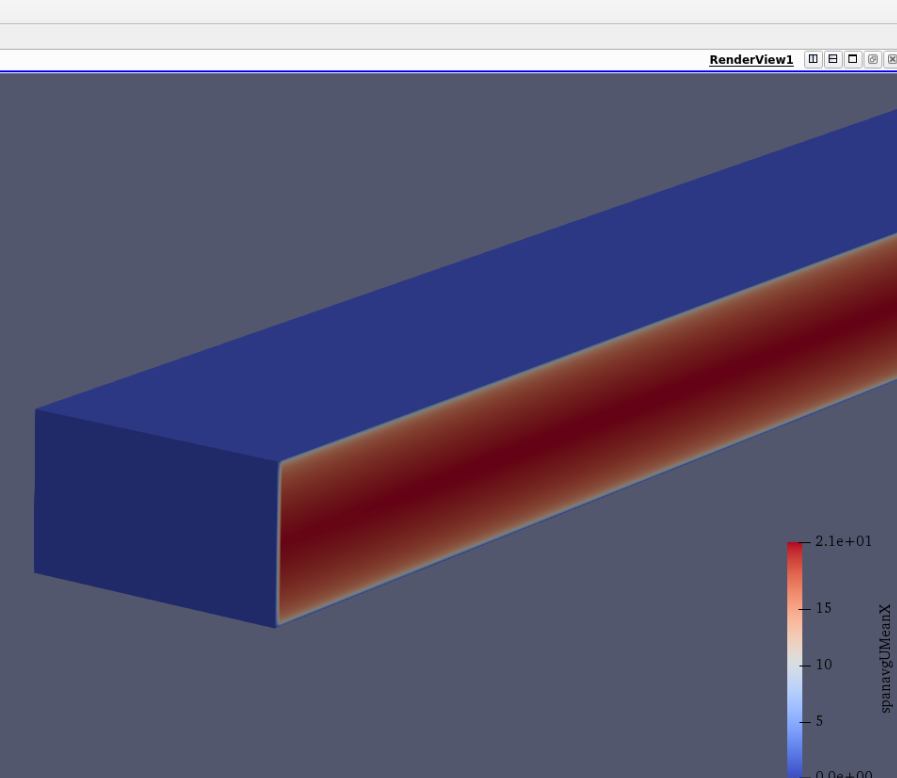The image size is (897, 778).
Task: Click the greyed-out restore view icon
Action: click(x=873, y=59)
